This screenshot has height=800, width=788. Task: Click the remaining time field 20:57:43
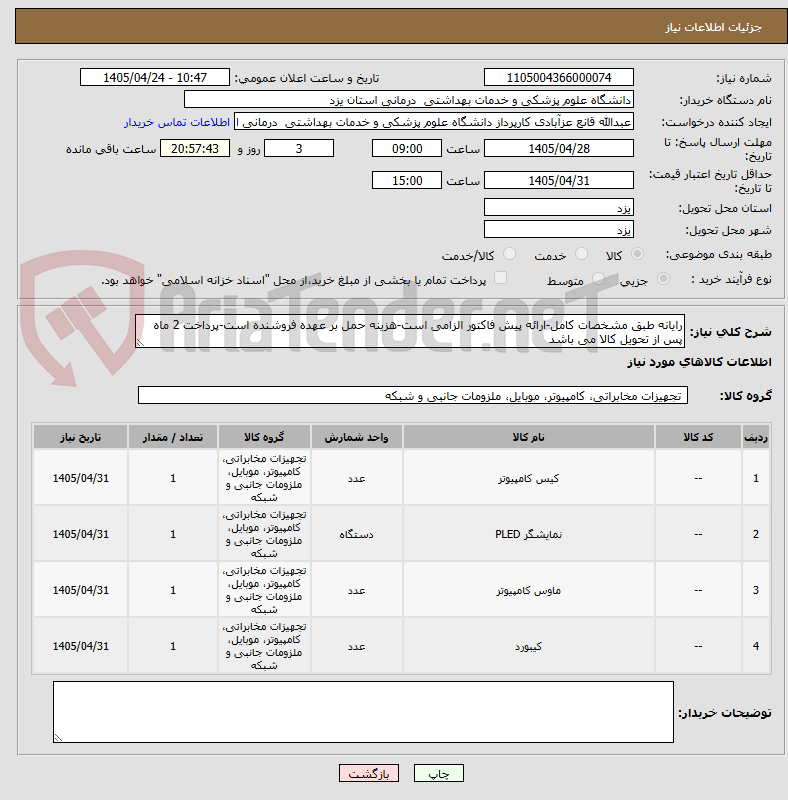tap(195, 148)
